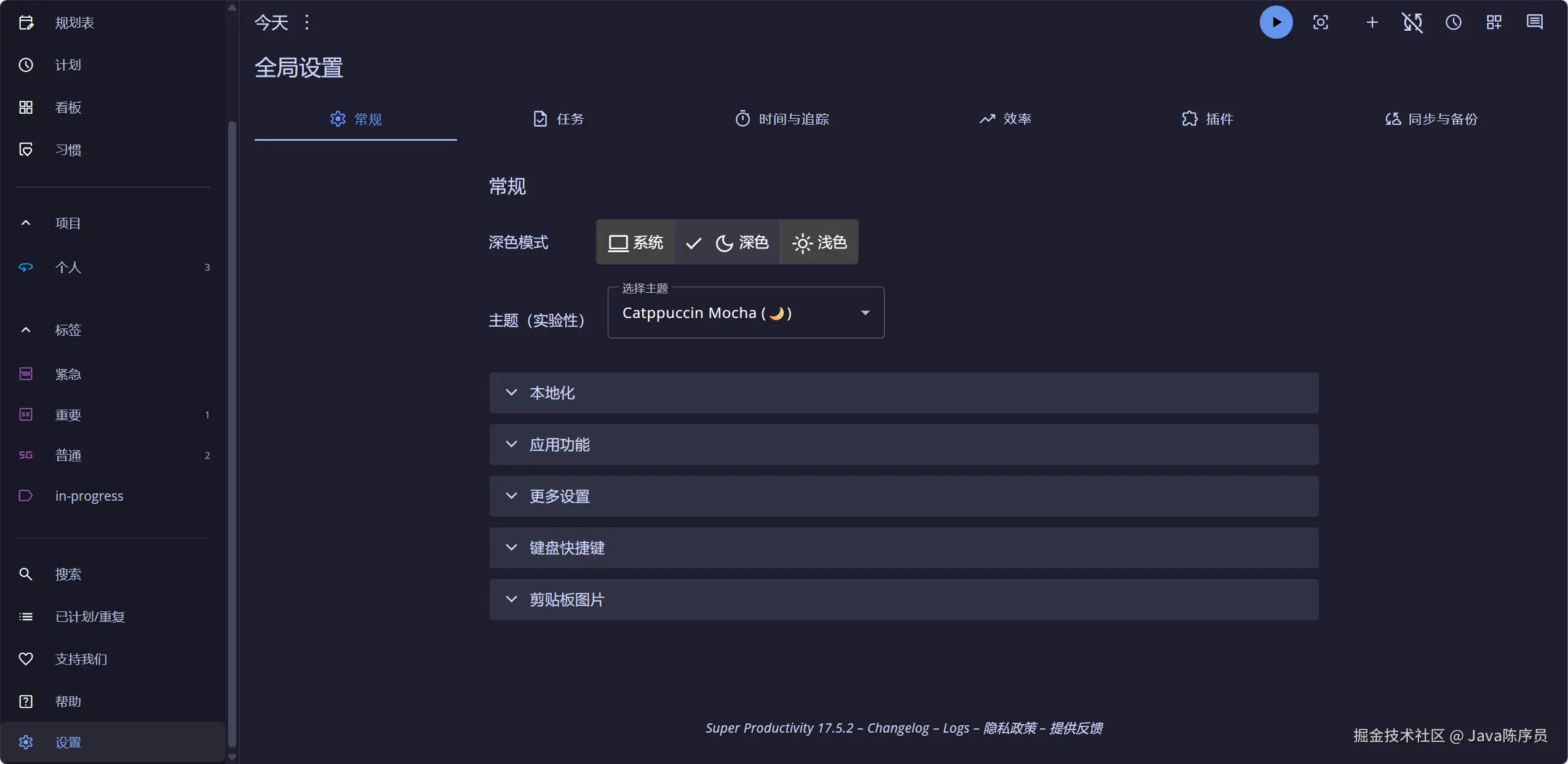Collapse the 项目 sidebar group
The height and width of the screenshot is (764, 1568).
pyautogui.click(x=26, y=223)
